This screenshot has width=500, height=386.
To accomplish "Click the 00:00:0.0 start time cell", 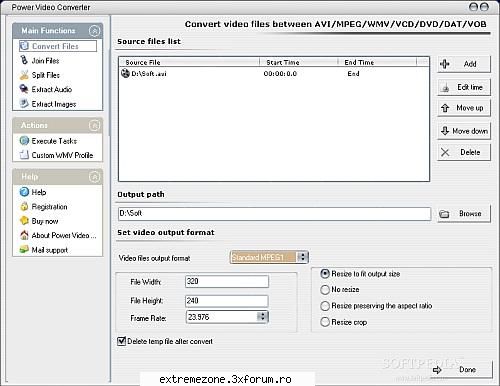I will pos(280,74).
